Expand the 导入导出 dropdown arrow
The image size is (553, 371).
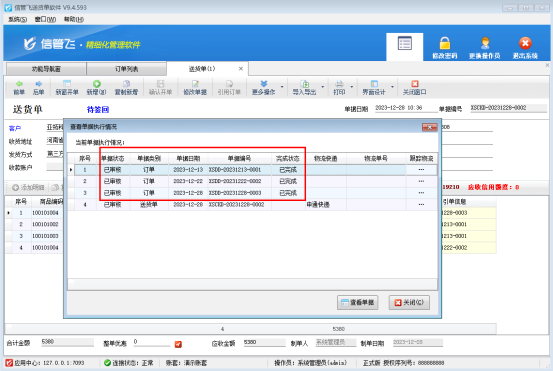click(x=323, y=87)
